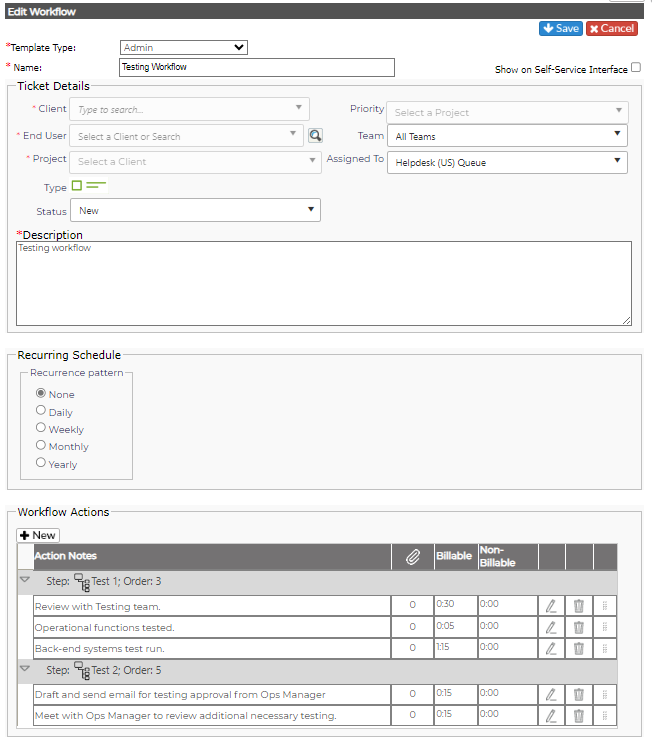
Task: Add a New workflow action
Action: pos(38,535)
